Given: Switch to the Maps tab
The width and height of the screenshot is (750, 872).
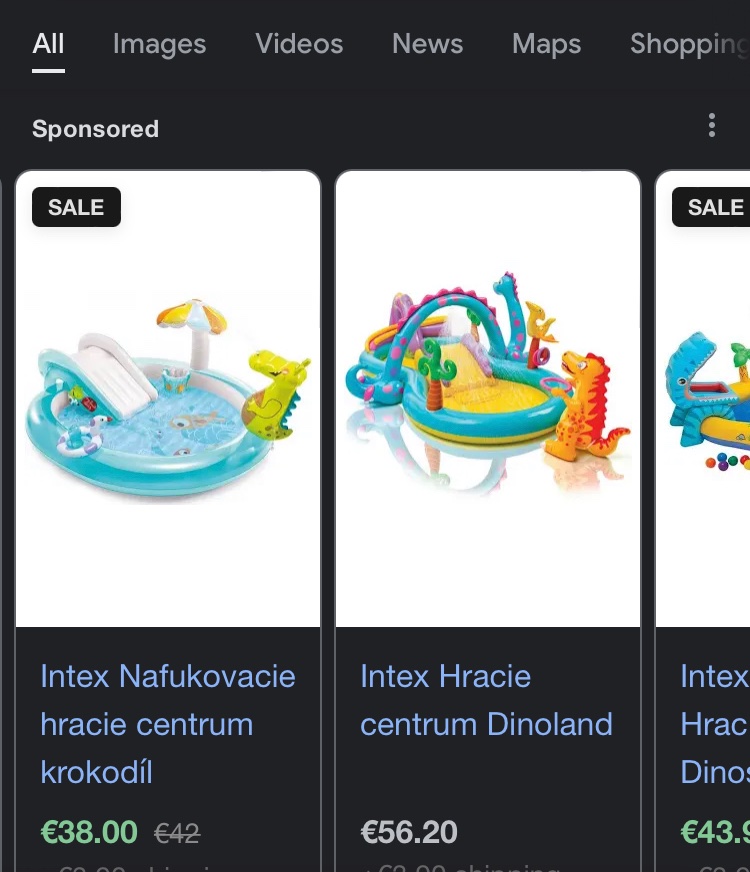Looking at the screenshot, I should pyautogui.click(x=546, y=44).
